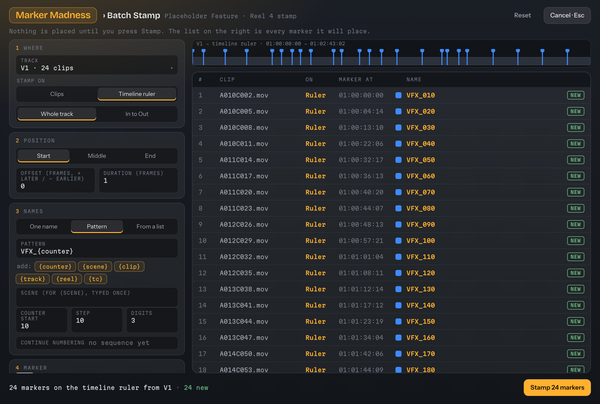Click NEW badge on VFX_130 row
Image resolution: width=600 pixels, height=404 pixels.
[576, 289]
